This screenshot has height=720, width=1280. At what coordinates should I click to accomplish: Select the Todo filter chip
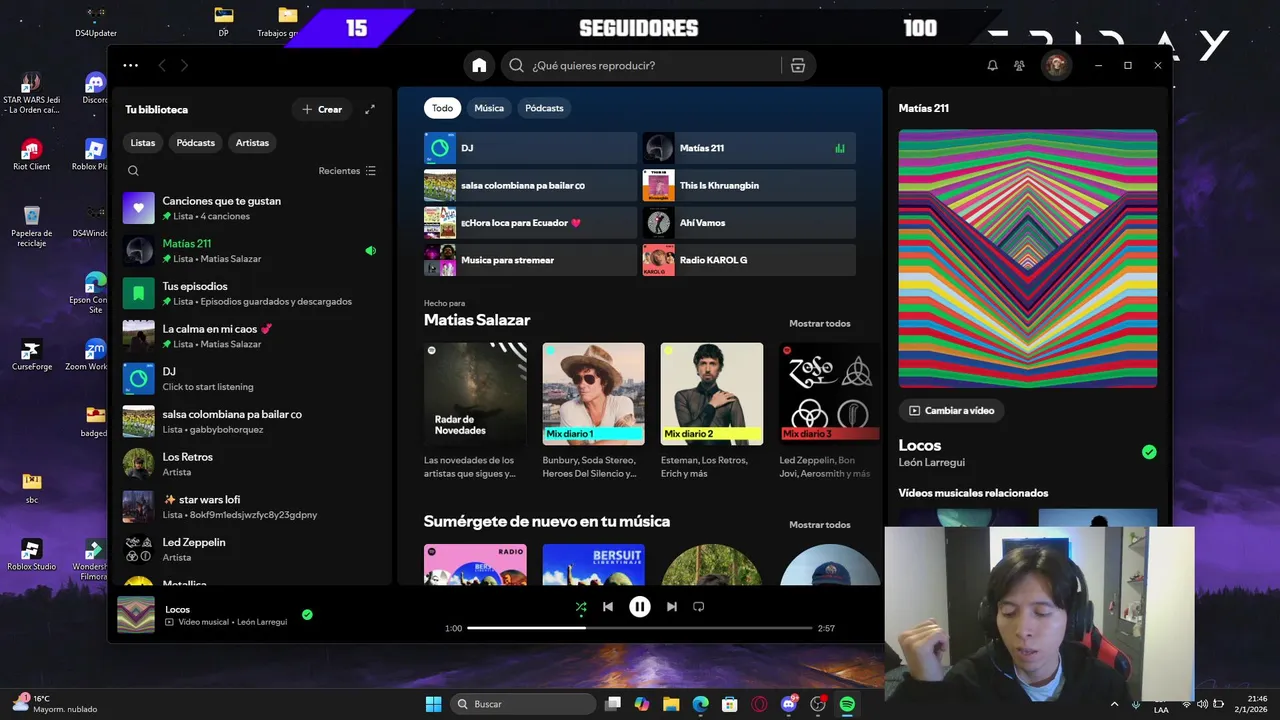(442, 108)
